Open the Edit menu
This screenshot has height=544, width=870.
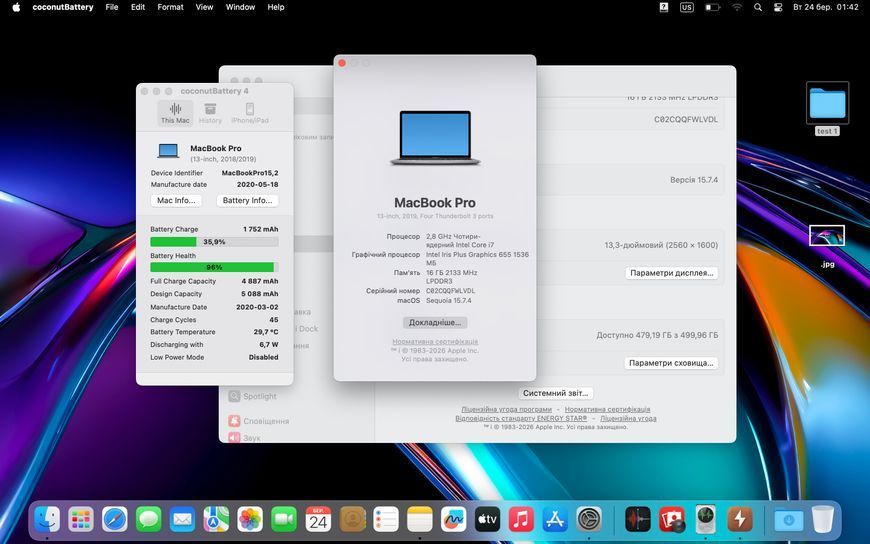138,7
